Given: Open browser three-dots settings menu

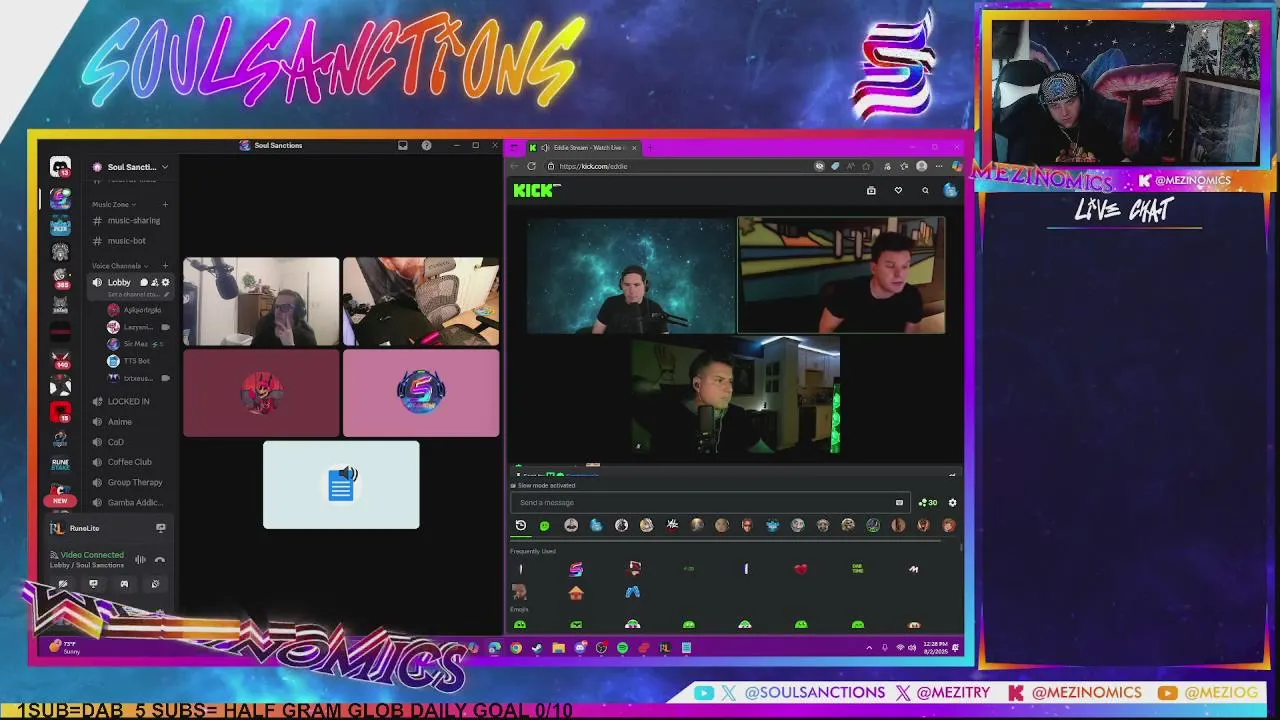Looking at the screenshot, I should pos(938,166).
